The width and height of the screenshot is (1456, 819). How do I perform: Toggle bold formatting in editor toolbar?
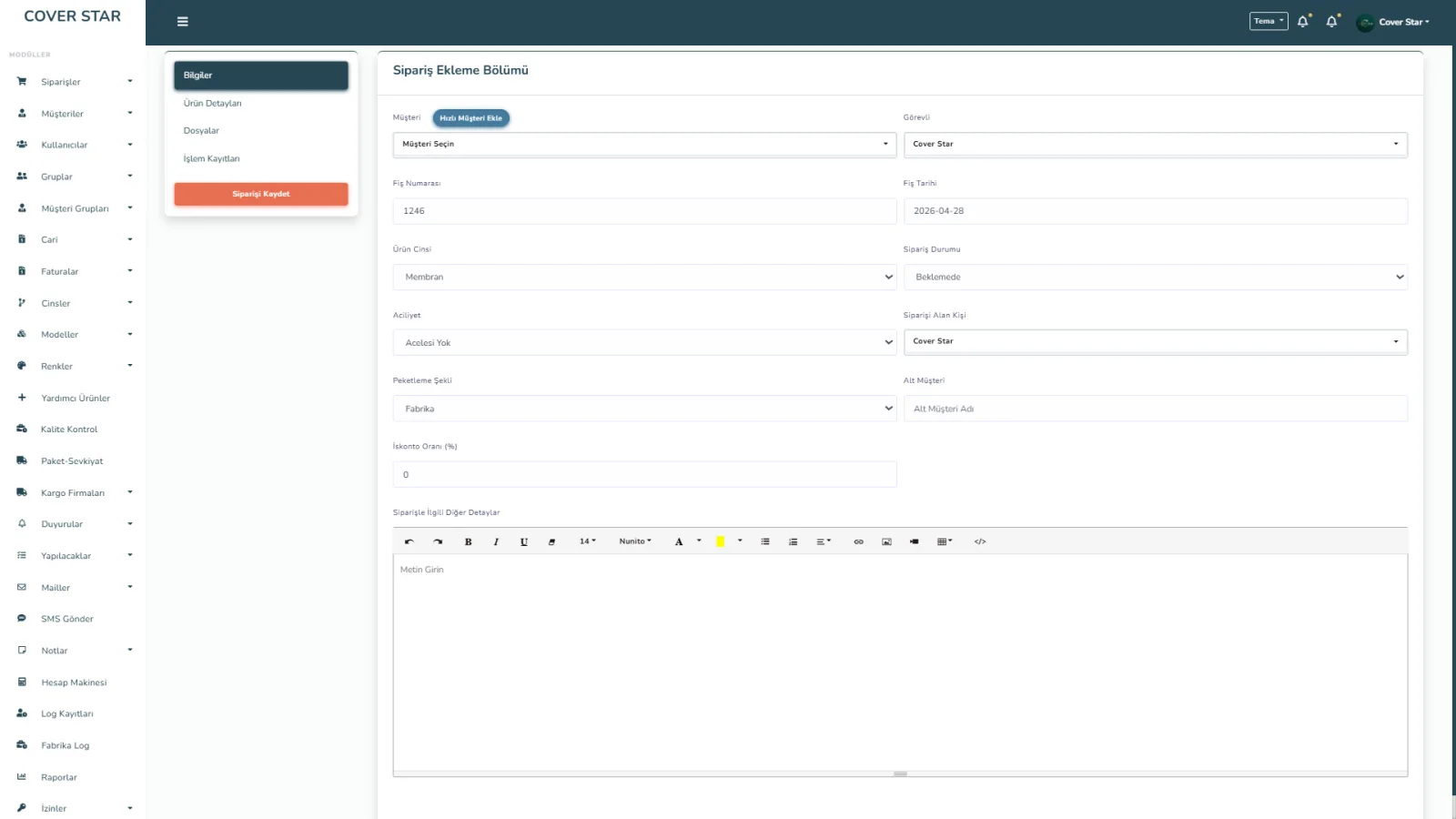(x=468, y=541)
